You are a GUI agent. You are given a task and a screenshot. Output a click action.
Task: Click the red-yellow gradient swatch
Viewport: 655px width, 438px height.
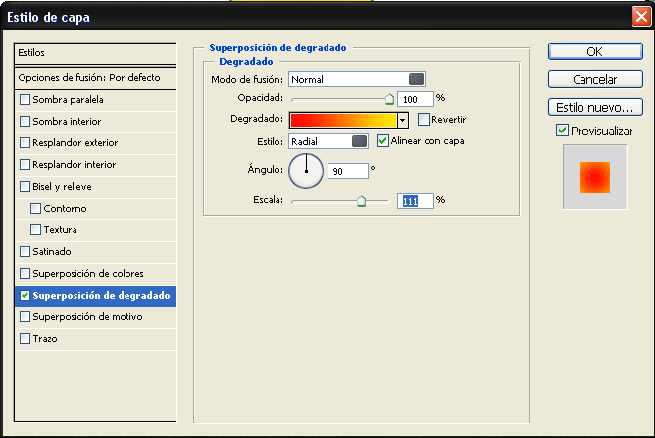coord(343,121)
